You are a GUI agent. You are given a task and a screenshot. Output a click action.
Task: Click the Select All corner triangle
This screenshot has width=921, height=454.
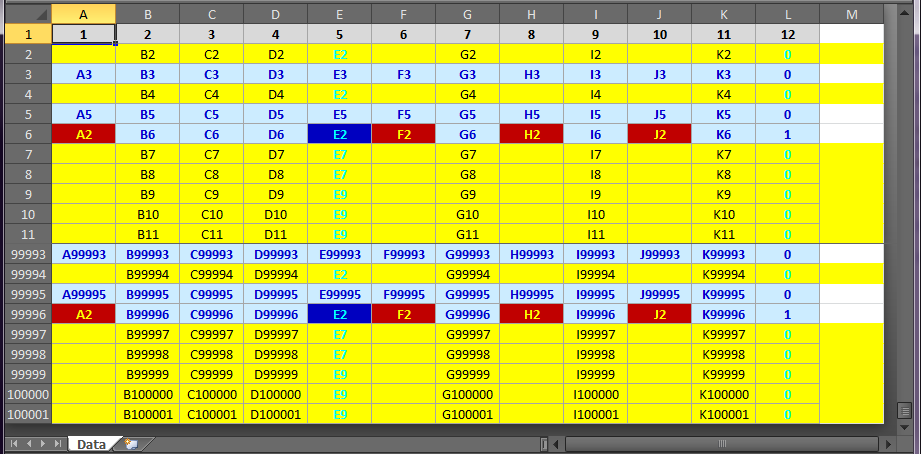(x=28, y=14)
